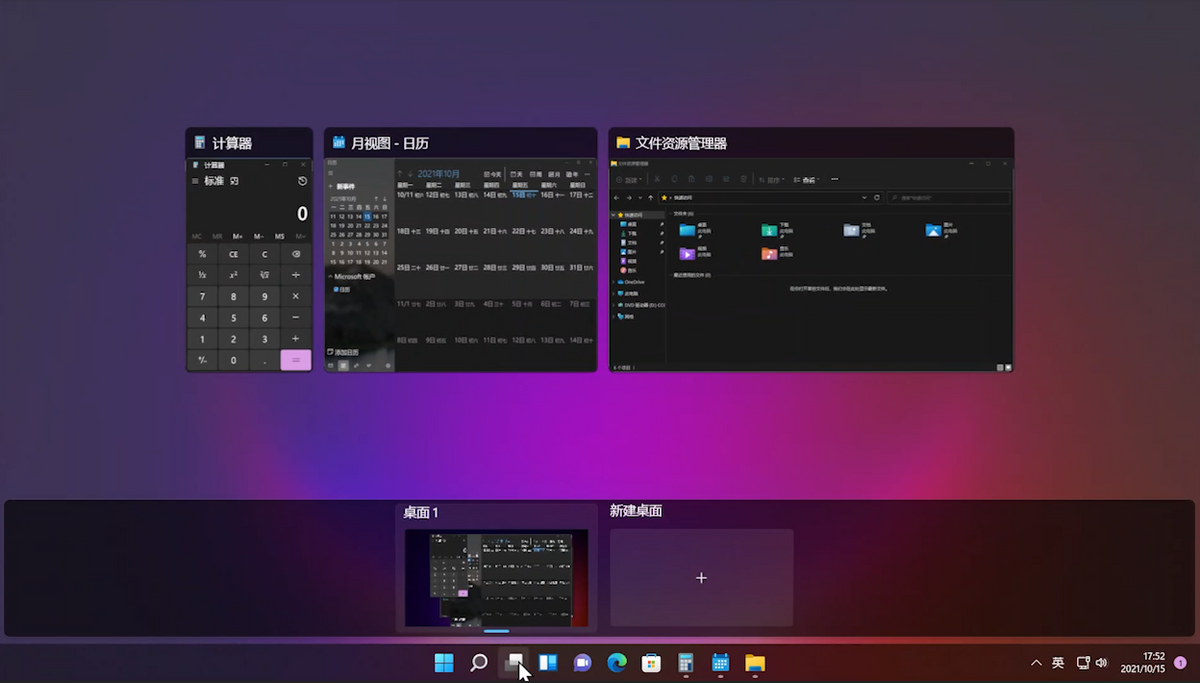Image resolution: width=1200 pixels, height=683 pixels.
Task: Open the notification count badge
Action: pyautogui.click(x=1180, y=663)
